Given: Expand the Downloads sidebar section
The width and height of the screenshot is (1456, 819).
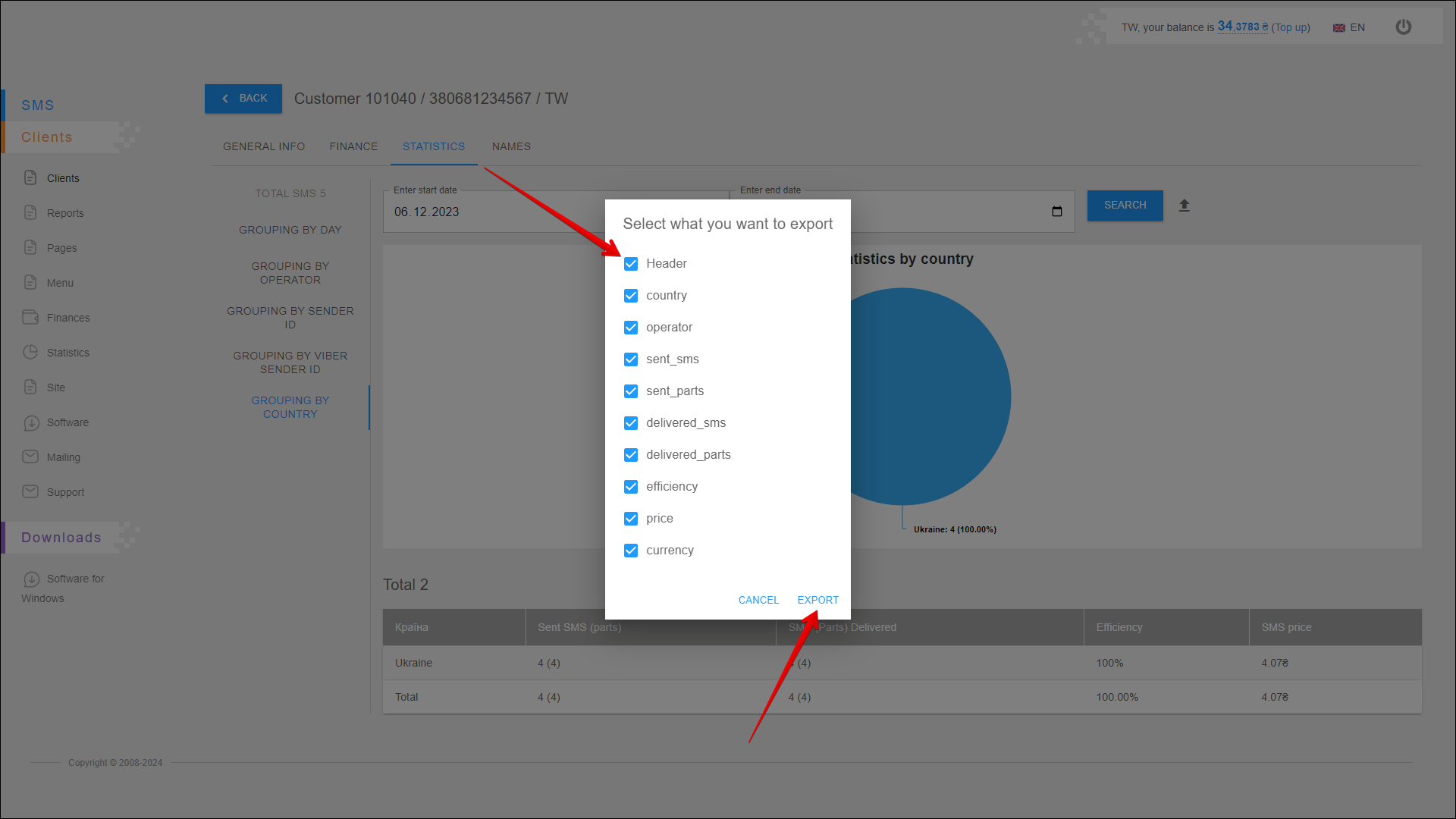Looking at the screenshot, I should [61, 538].
